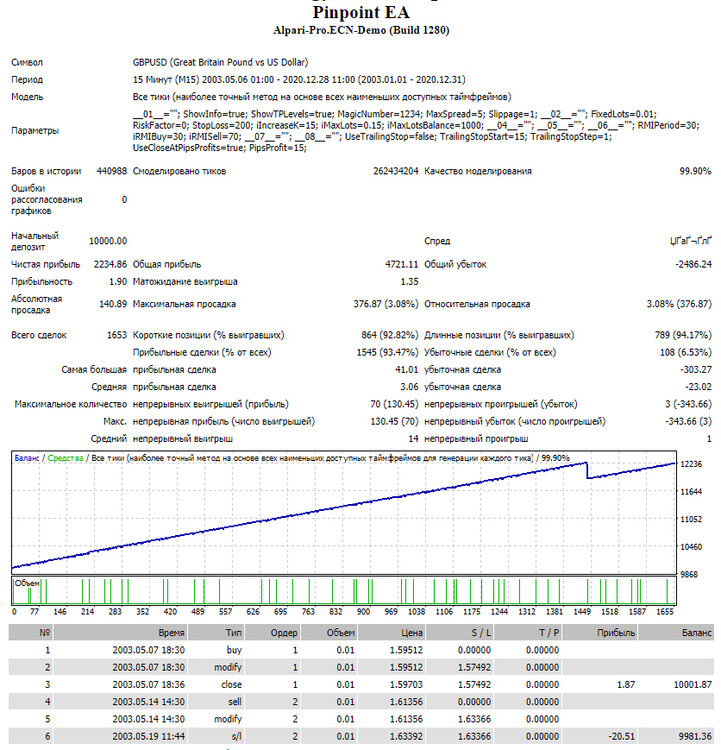
Task: Click the Максимальная просадка value 376.87 (3.08%)
Action: (x=386, y=304)
